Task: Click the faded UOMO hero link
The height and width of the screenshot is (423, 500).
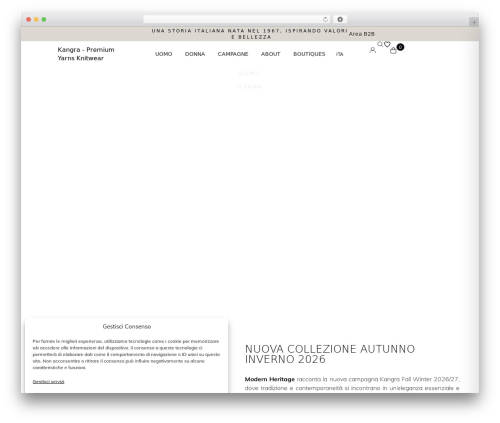Action: coord(249,73)
